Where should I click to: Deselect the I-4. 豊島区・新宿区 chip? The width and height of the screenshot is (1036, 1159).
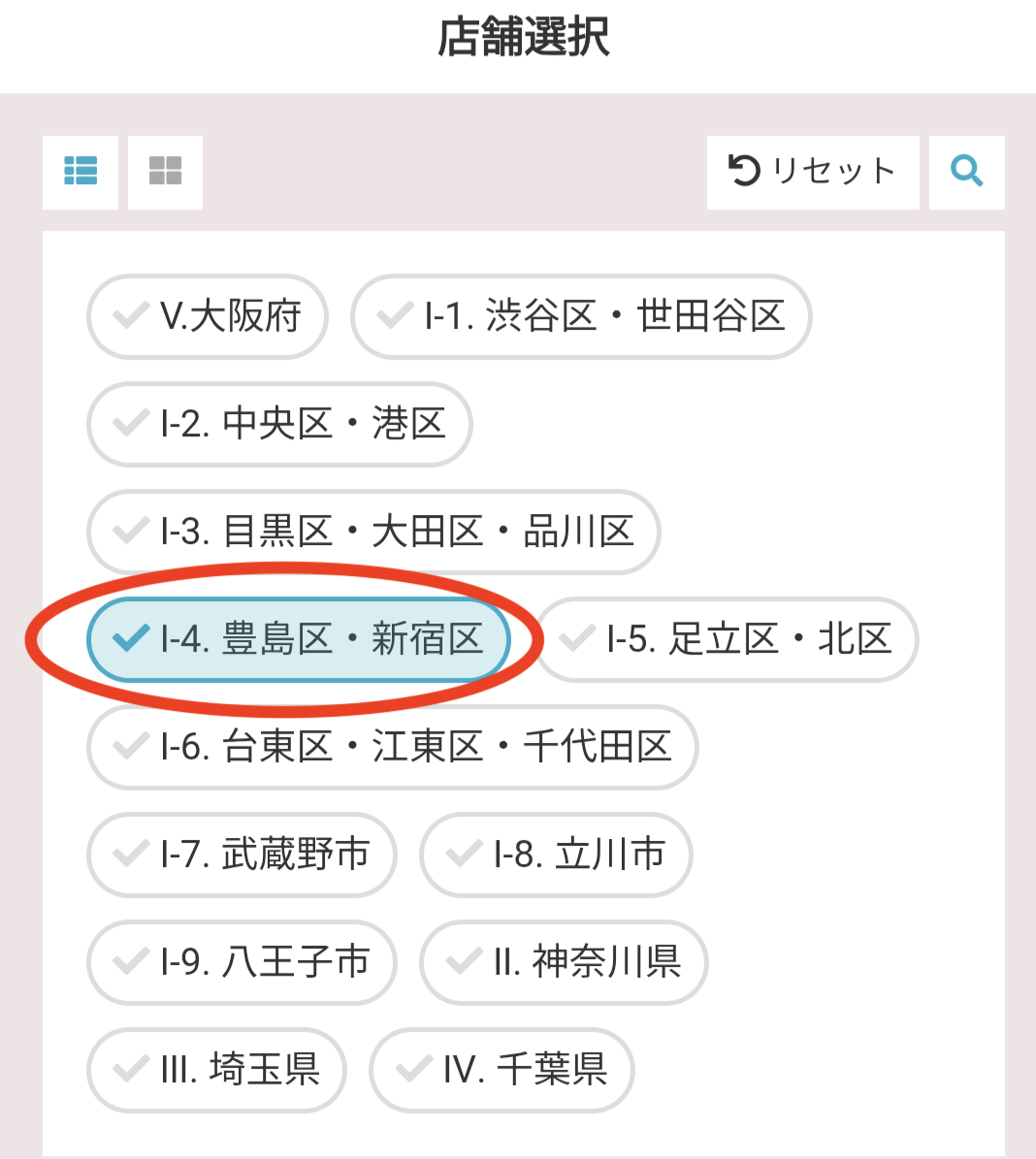[299, 639]
